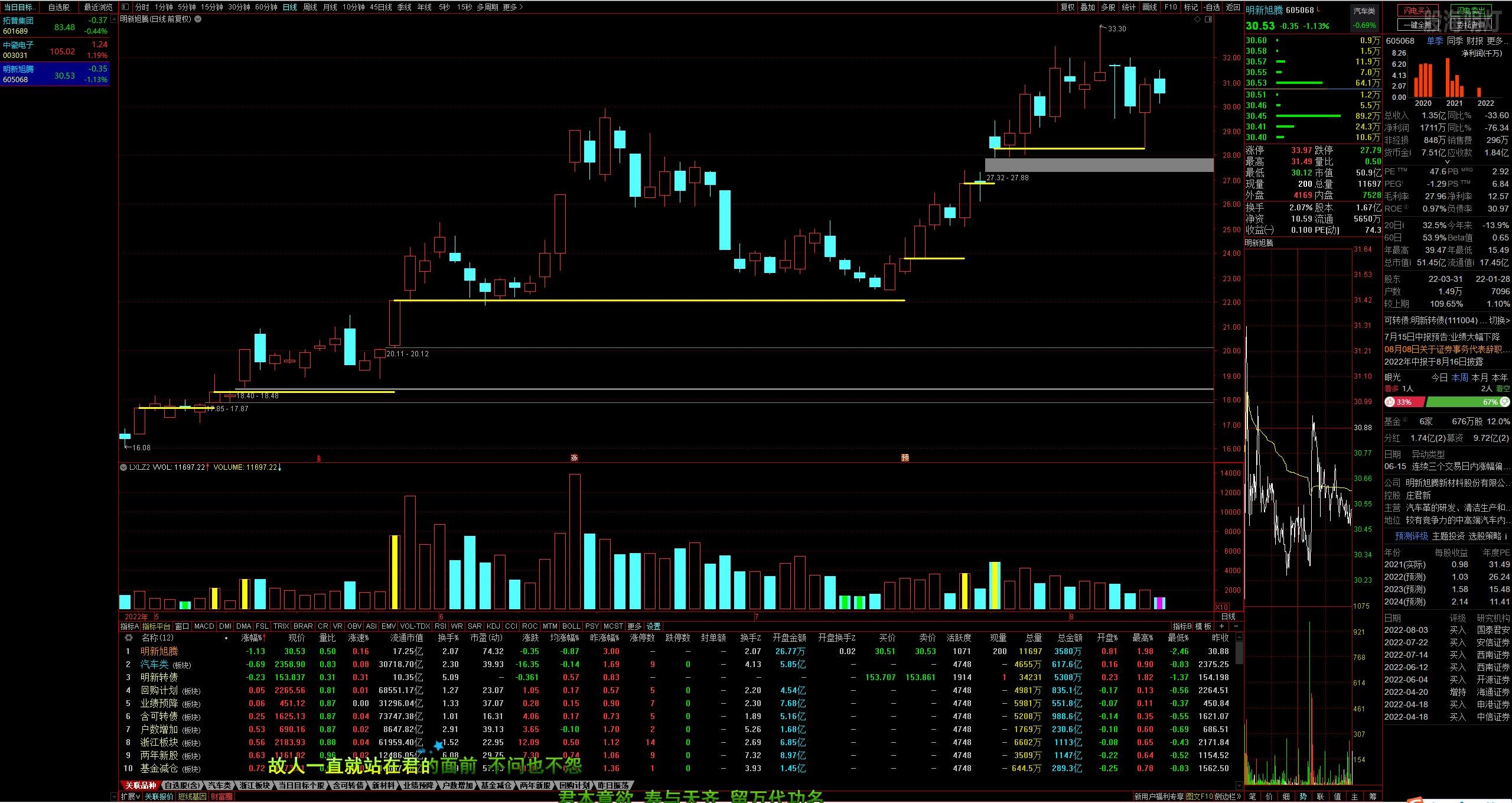
Task: Click the 筹 button in the bottom toolbar
Action: click(x=1373, y=797)
